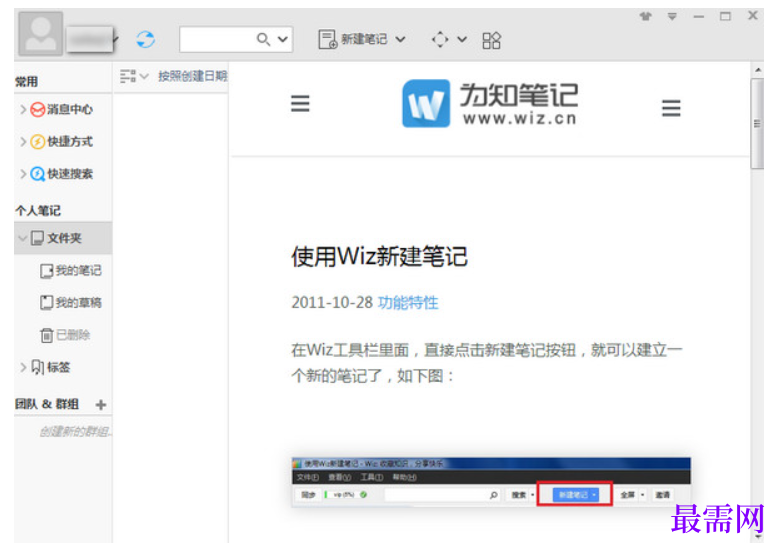Open the list view mode dropdown chevron
Viewport: 783px width, 550px height.
pyautogui.click(x=144, y=76)
